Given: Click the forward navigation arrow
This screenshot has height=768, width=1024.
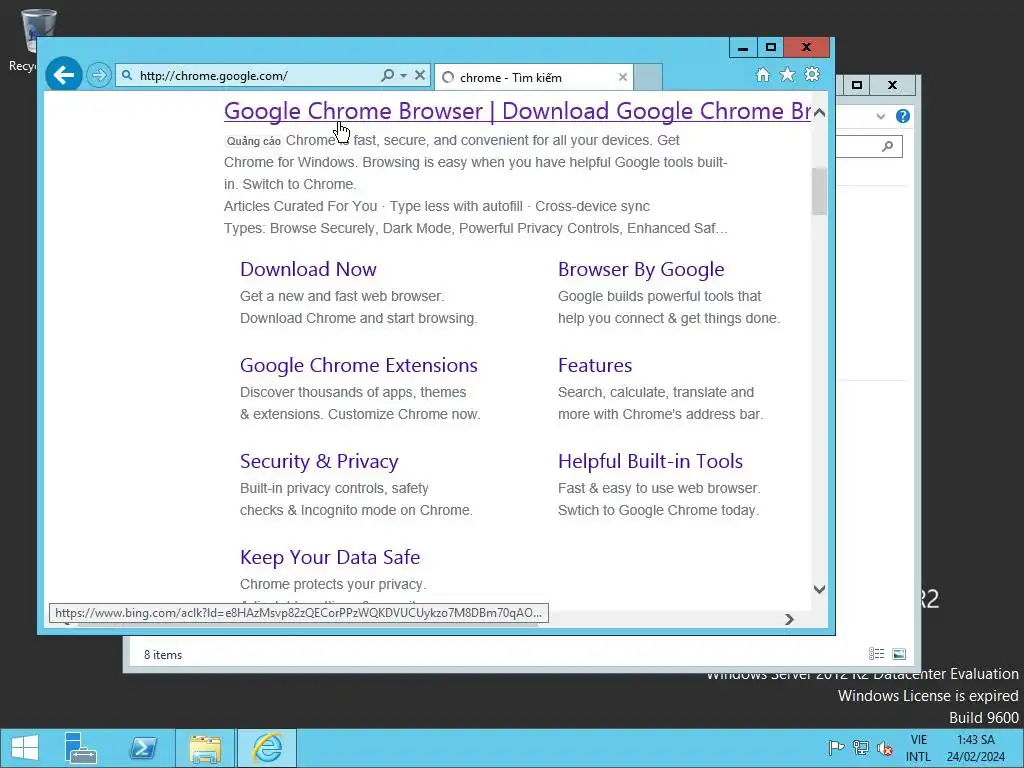Looking at the screenshot, I should (x=99, y=75).
